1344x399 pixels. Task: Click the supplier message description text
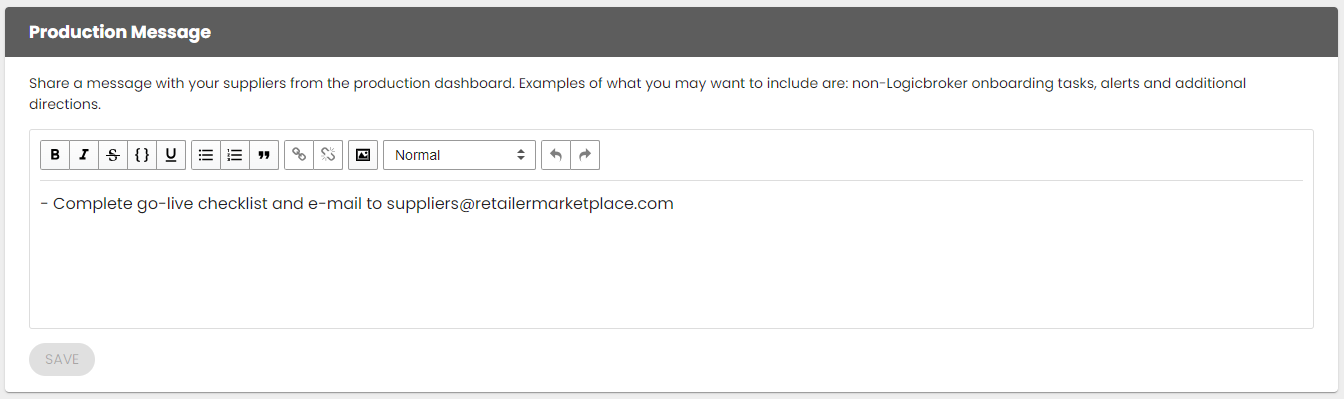637,93
